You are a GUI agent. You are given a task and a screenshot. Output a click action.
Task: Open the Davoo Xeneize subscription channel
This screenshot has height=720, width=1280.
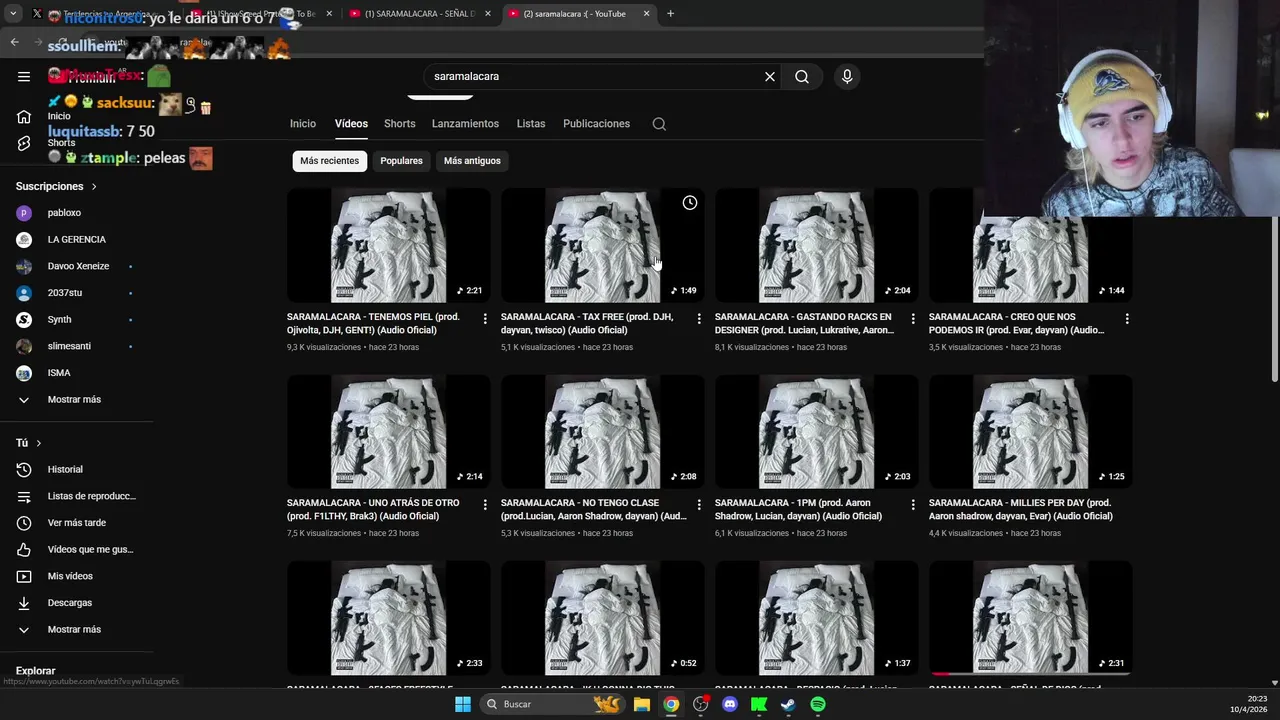77,267
